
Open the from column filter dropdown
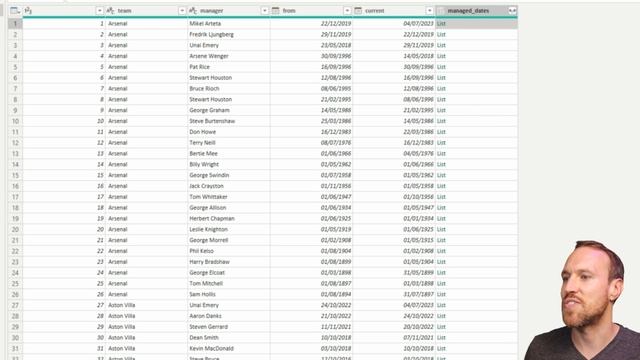pos(347,11)
